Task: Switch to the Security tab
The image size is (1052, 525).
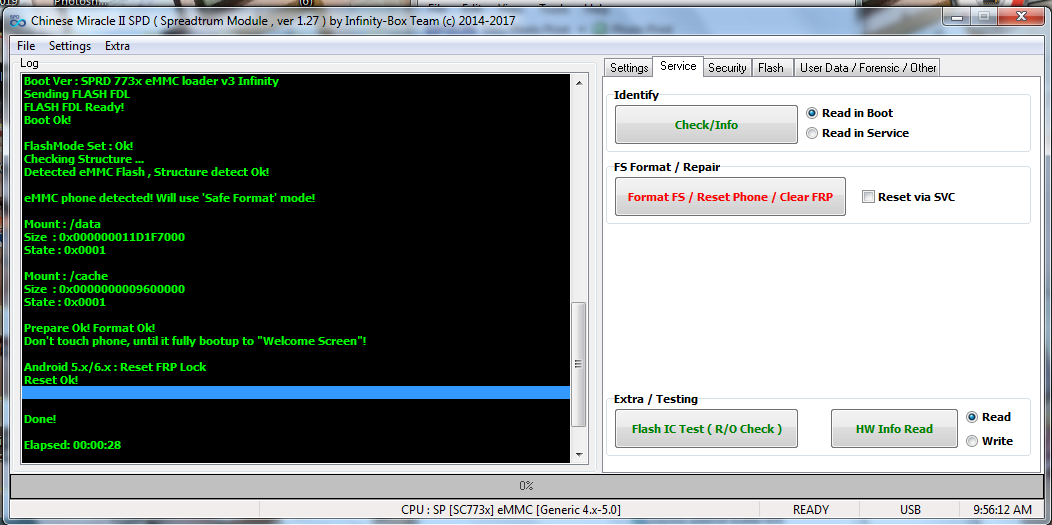Action: pos(727,68)
